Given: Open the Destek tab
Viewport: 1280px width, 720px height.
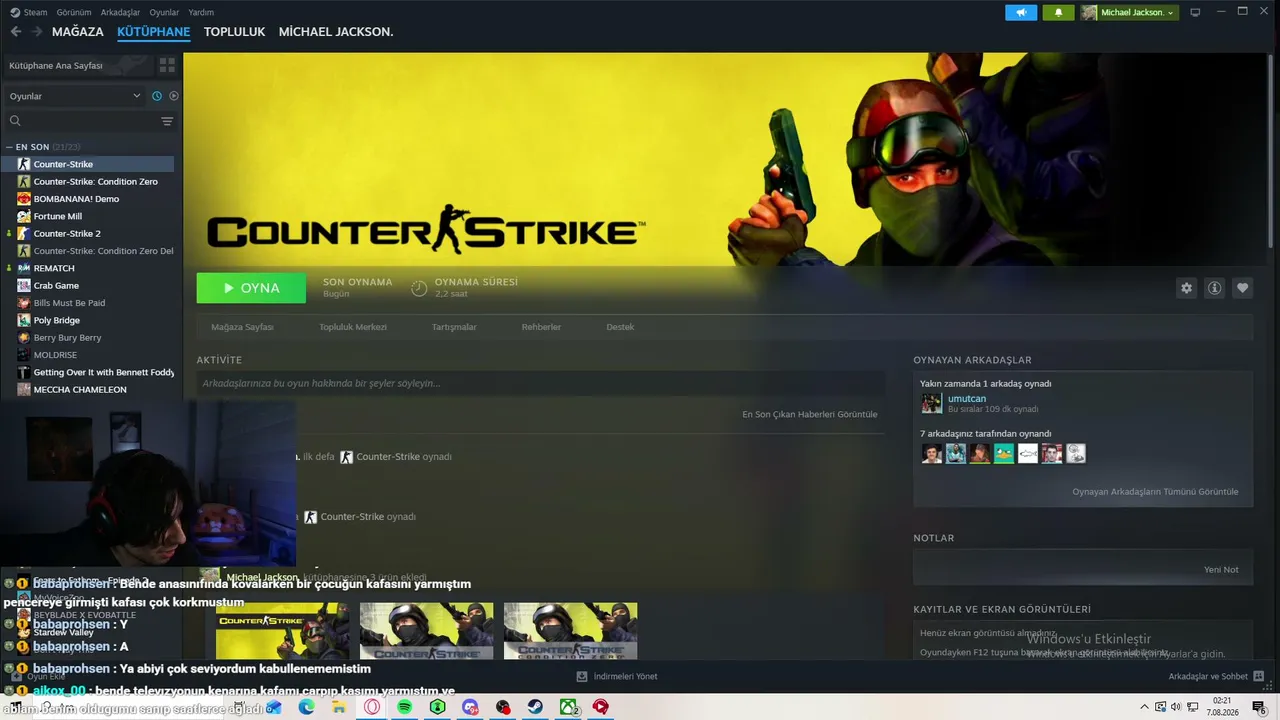Looking at the screenshot, I should (620, 327).
